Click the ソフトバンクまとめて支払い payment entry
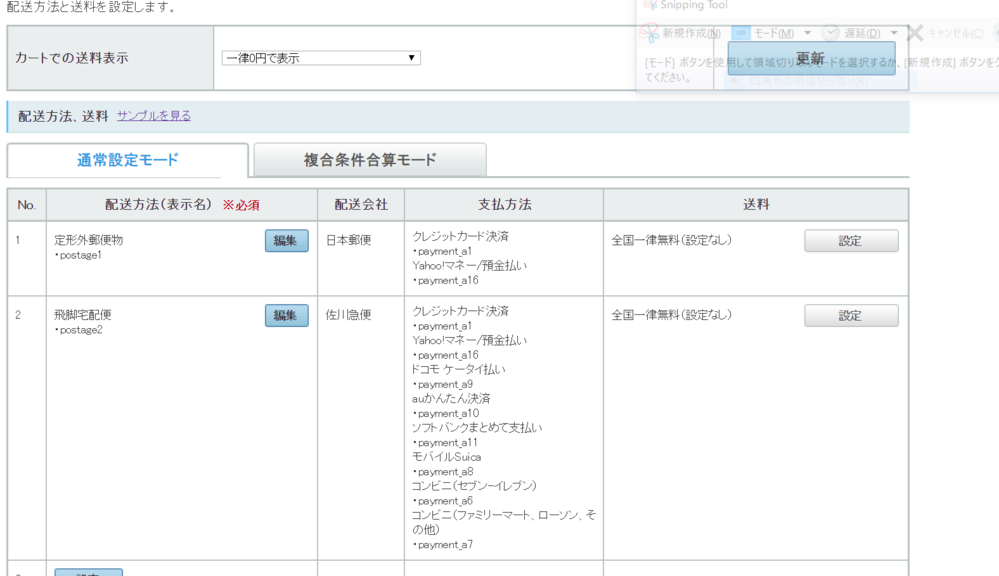This screenshot has width=999, height=576. coord(477,428)
